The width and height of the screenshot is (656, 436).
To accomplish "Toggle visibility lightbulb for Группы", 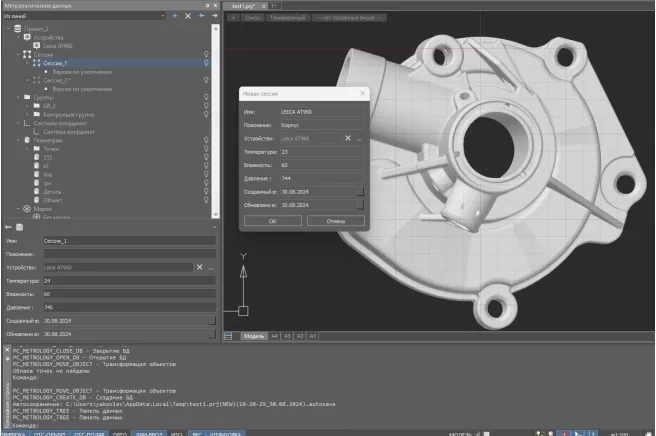I will [x=206, y=97].
